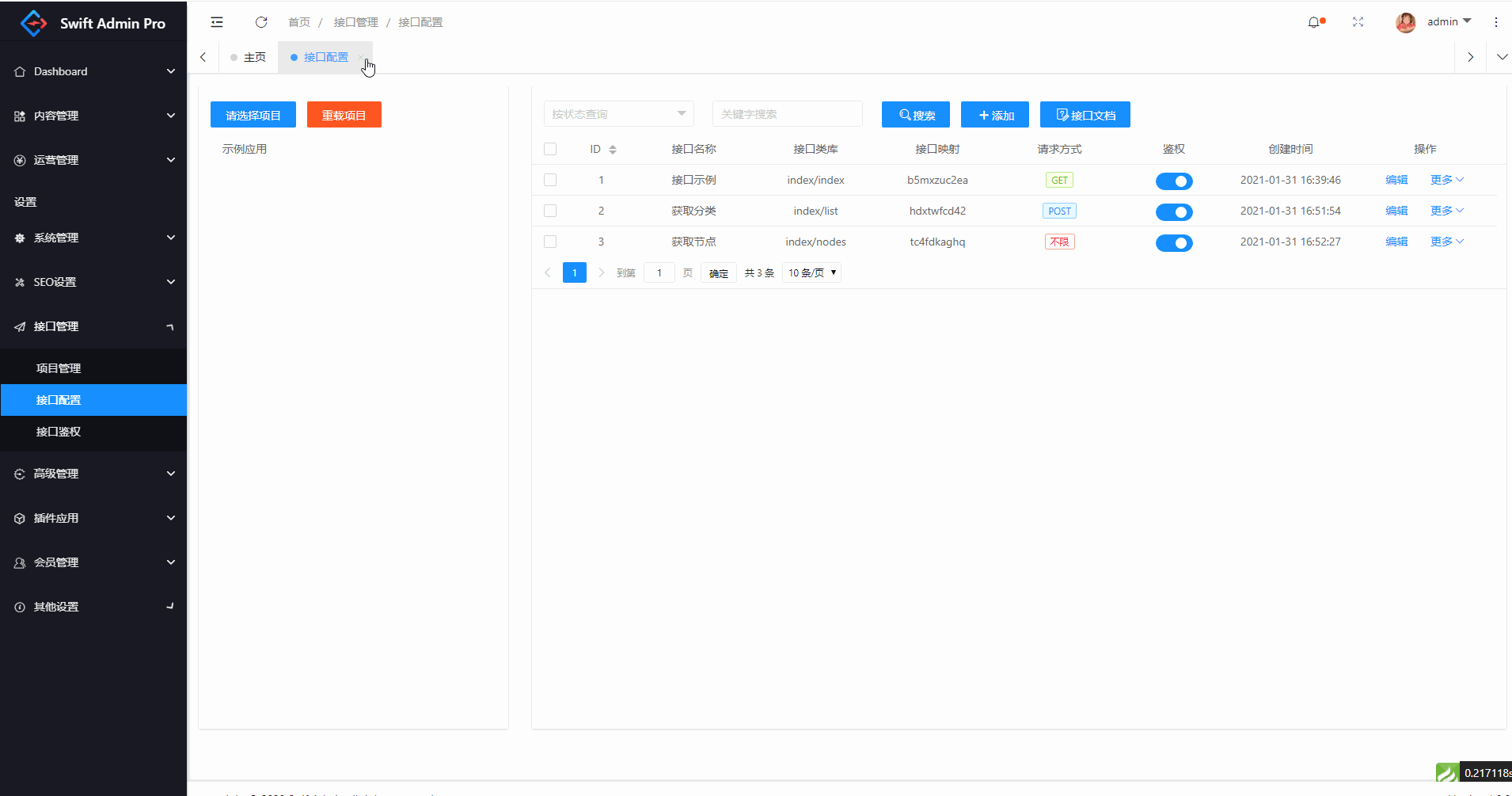Select 示例应用 in project tree

tap(245, 149)
